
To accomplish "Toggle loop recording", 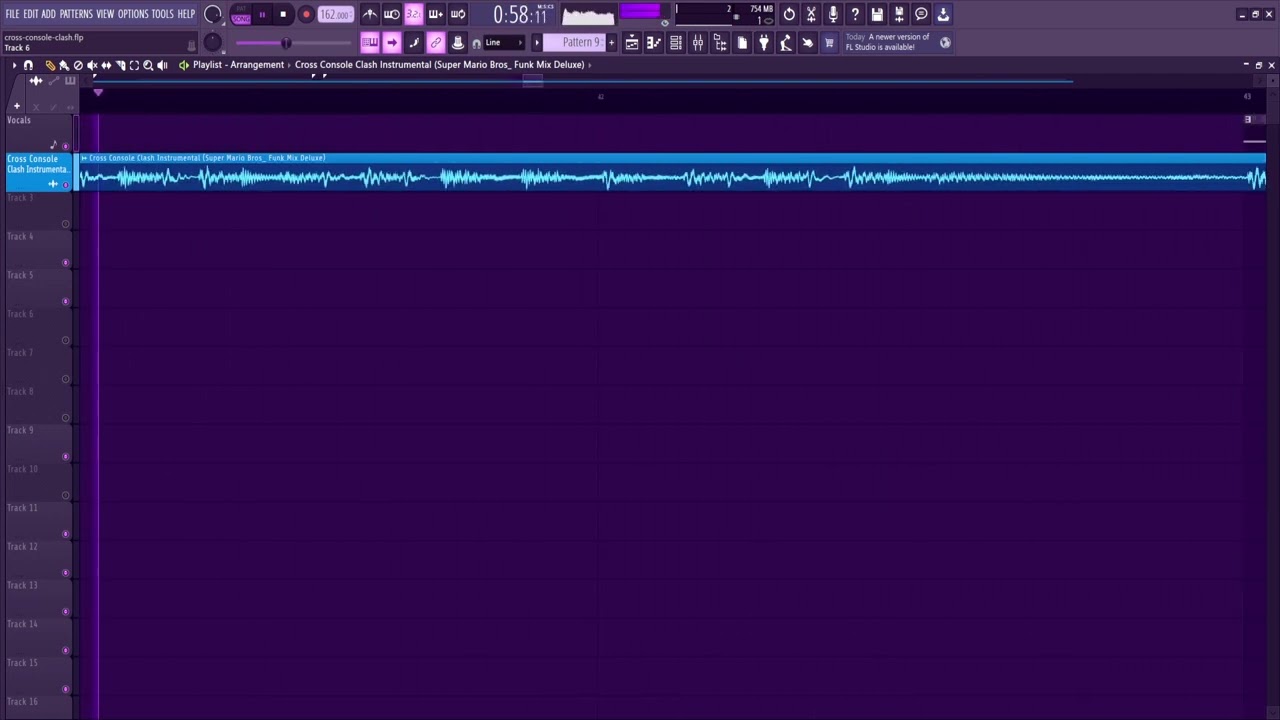I will [458, 14].
